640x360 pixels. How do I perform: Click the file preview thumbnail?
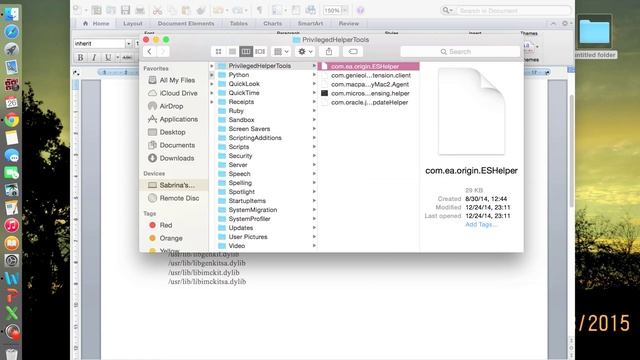pyautogui.click(x=471, y=111)
